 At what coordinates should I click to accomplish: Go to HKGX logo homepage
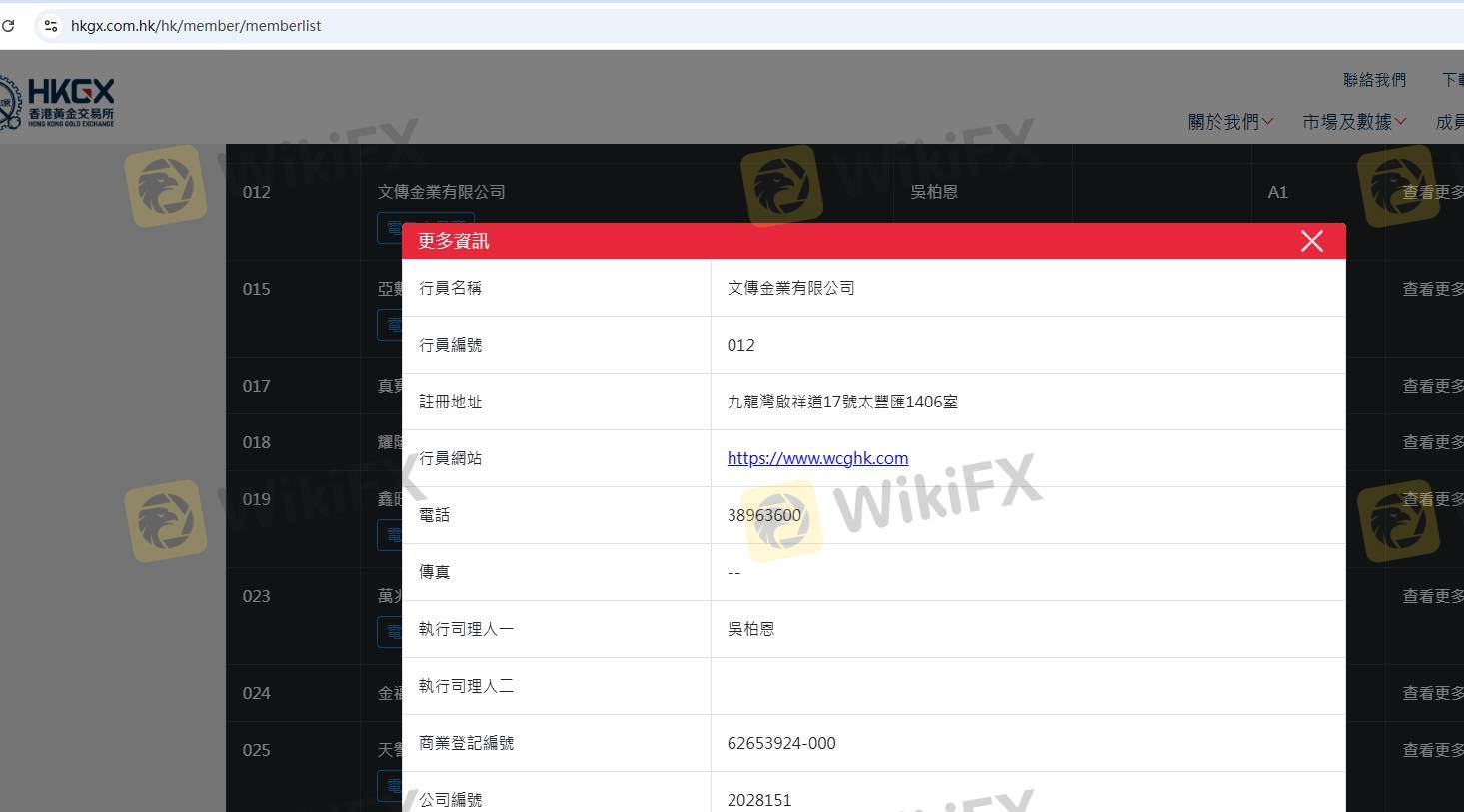(57, 103)
